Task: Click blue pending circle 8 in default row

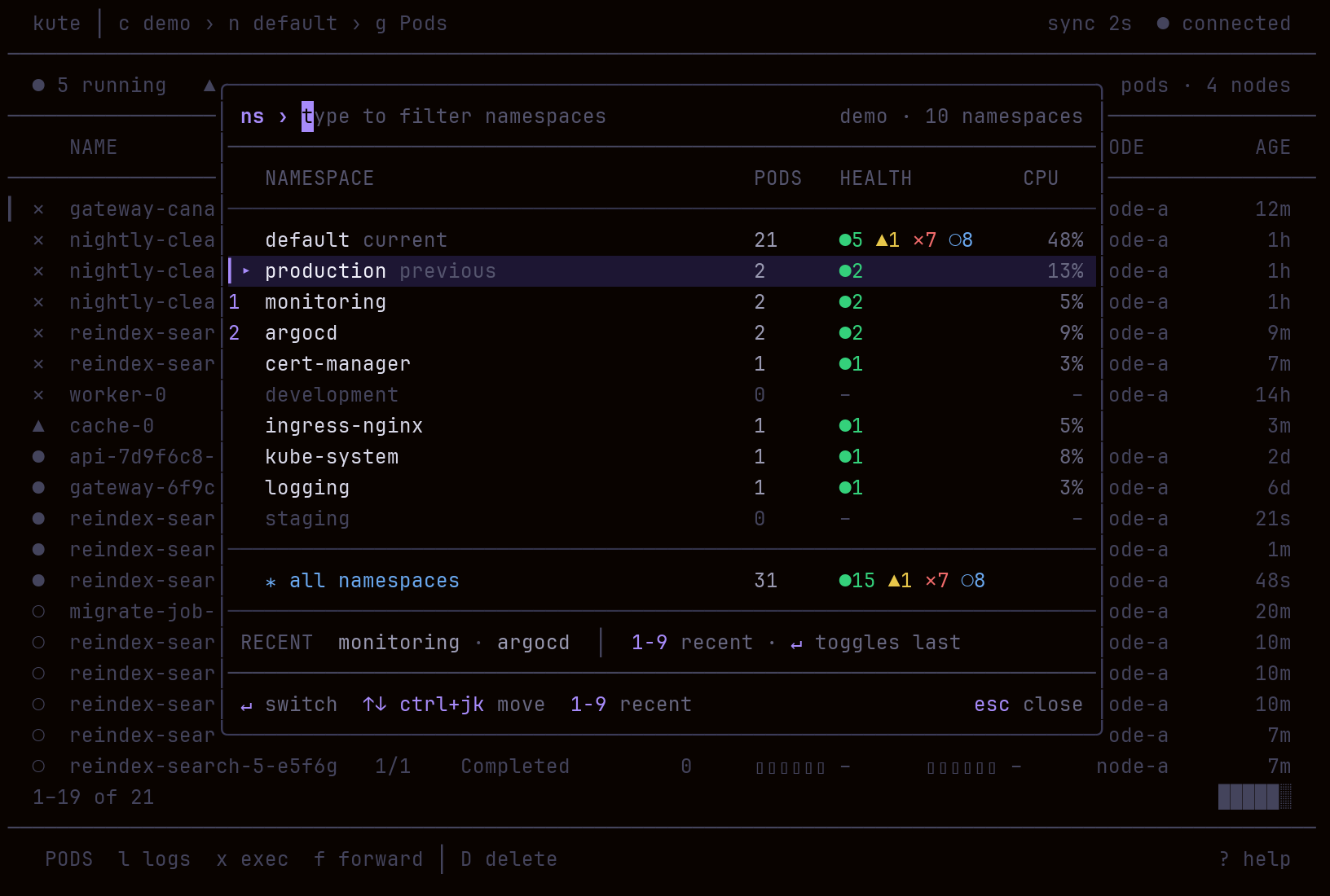Action: tap(961, 240)
